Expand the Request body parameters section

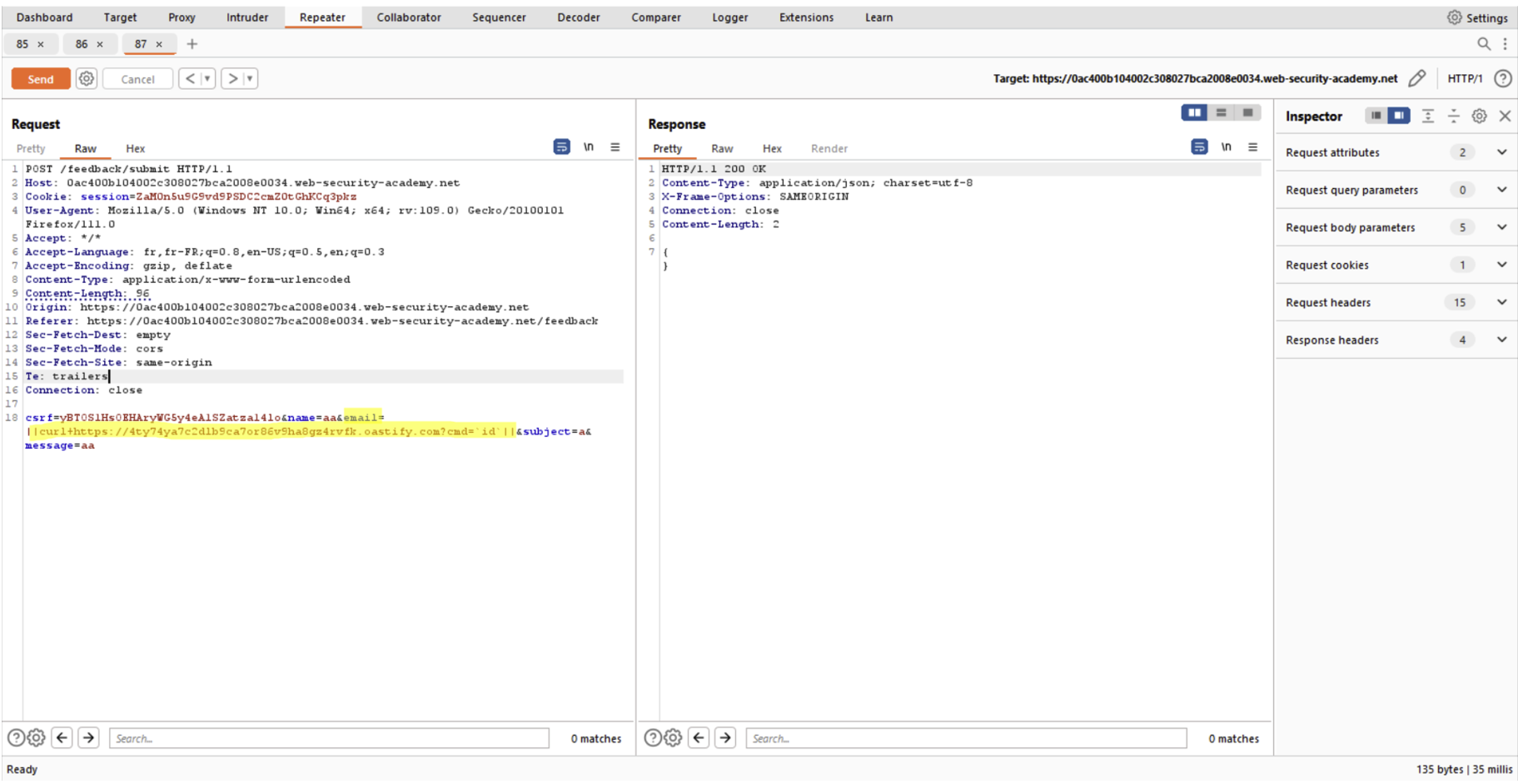pyautogui.click(x=1501, y=227)
